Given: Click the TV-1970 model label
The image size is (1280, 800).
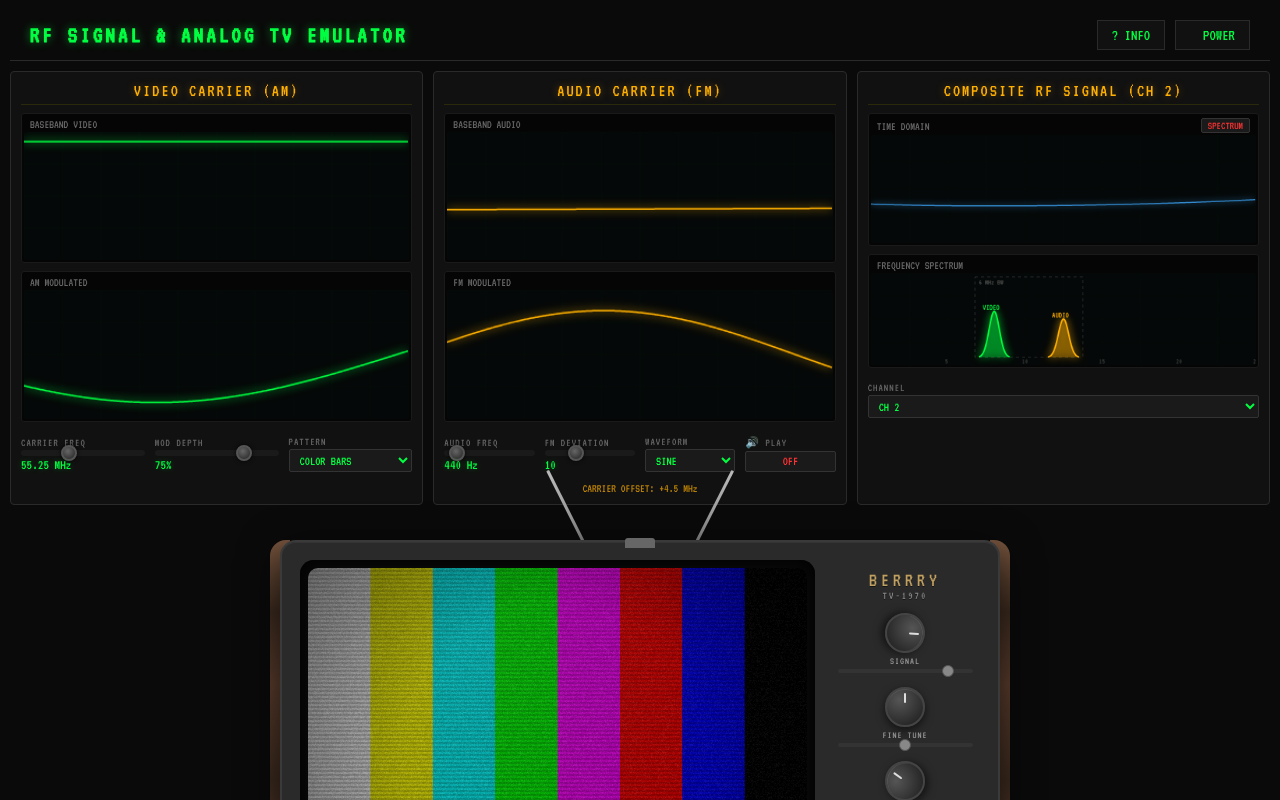Looking at the screenshot, I should point(905,596).
